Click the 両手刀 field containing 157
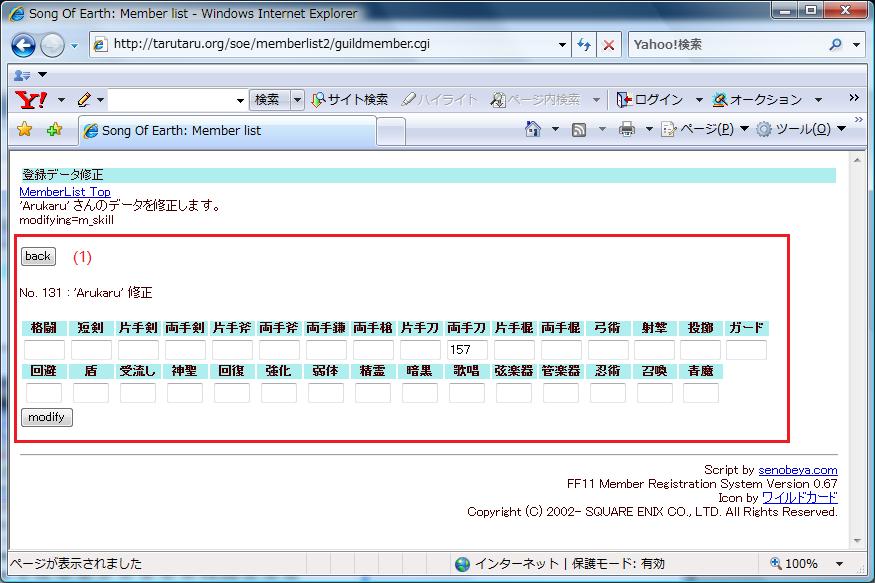The image size is (875, 583). [466, 350]
